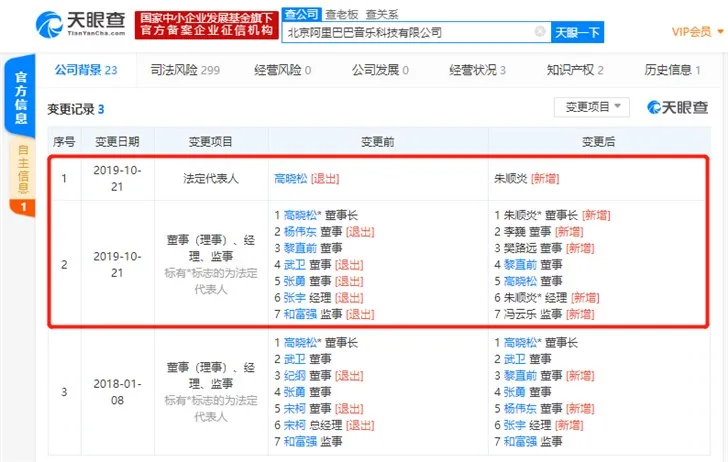Click the 法定代表人 change item cell
Viewport: 728px width, 462px height.
[210, 178]
